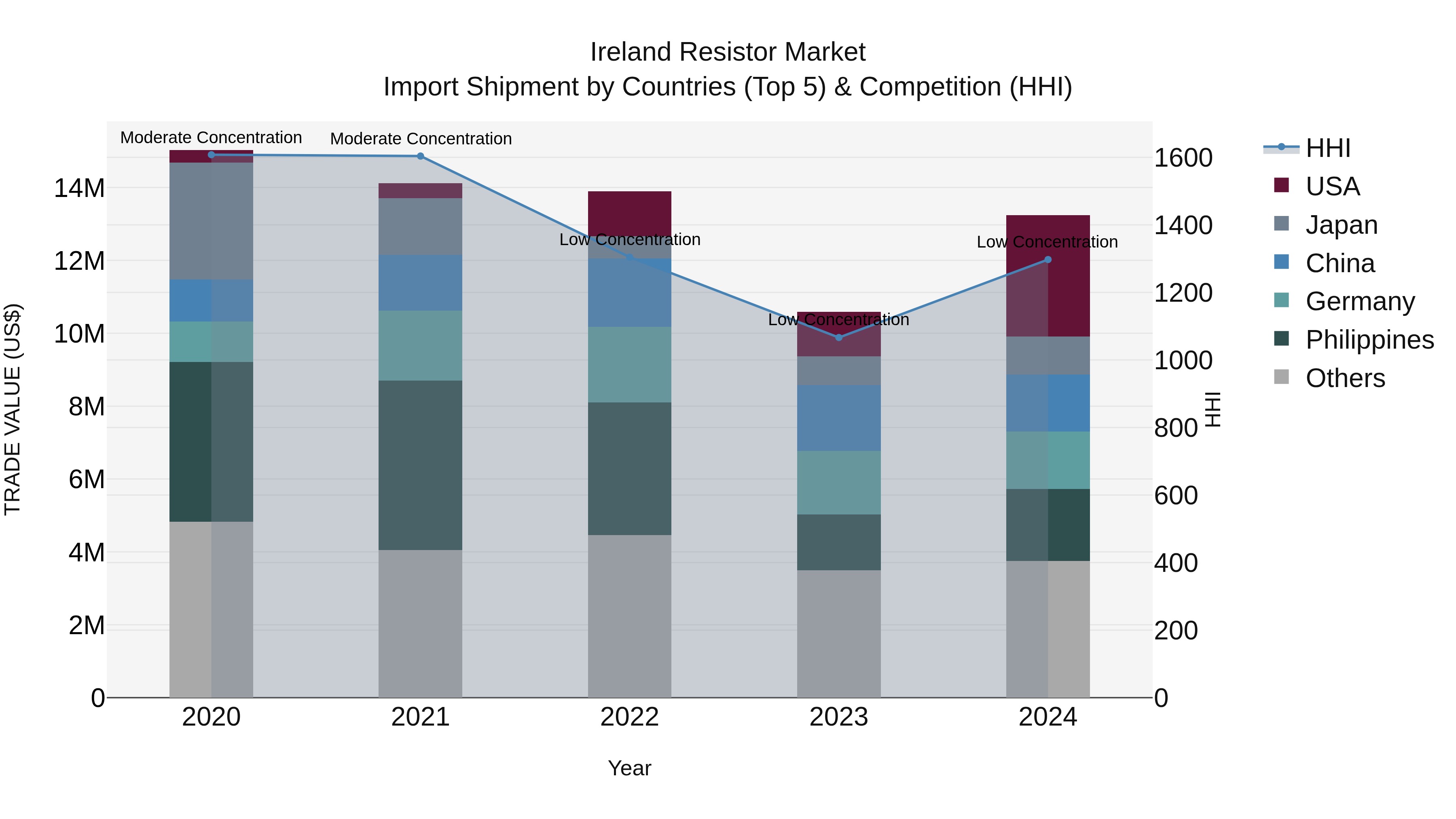The image size is (1456, 819).
Task: Toggle the Japan legend entry
Action: coord(1325,224)
